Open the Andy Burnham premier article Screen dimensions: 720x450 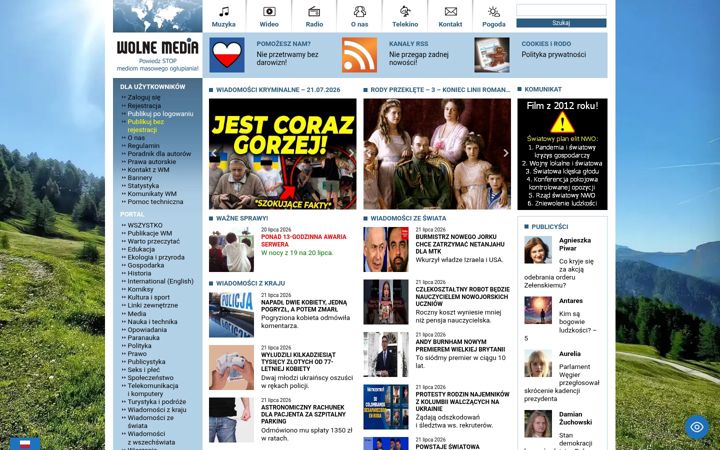[x=460, y=345]
